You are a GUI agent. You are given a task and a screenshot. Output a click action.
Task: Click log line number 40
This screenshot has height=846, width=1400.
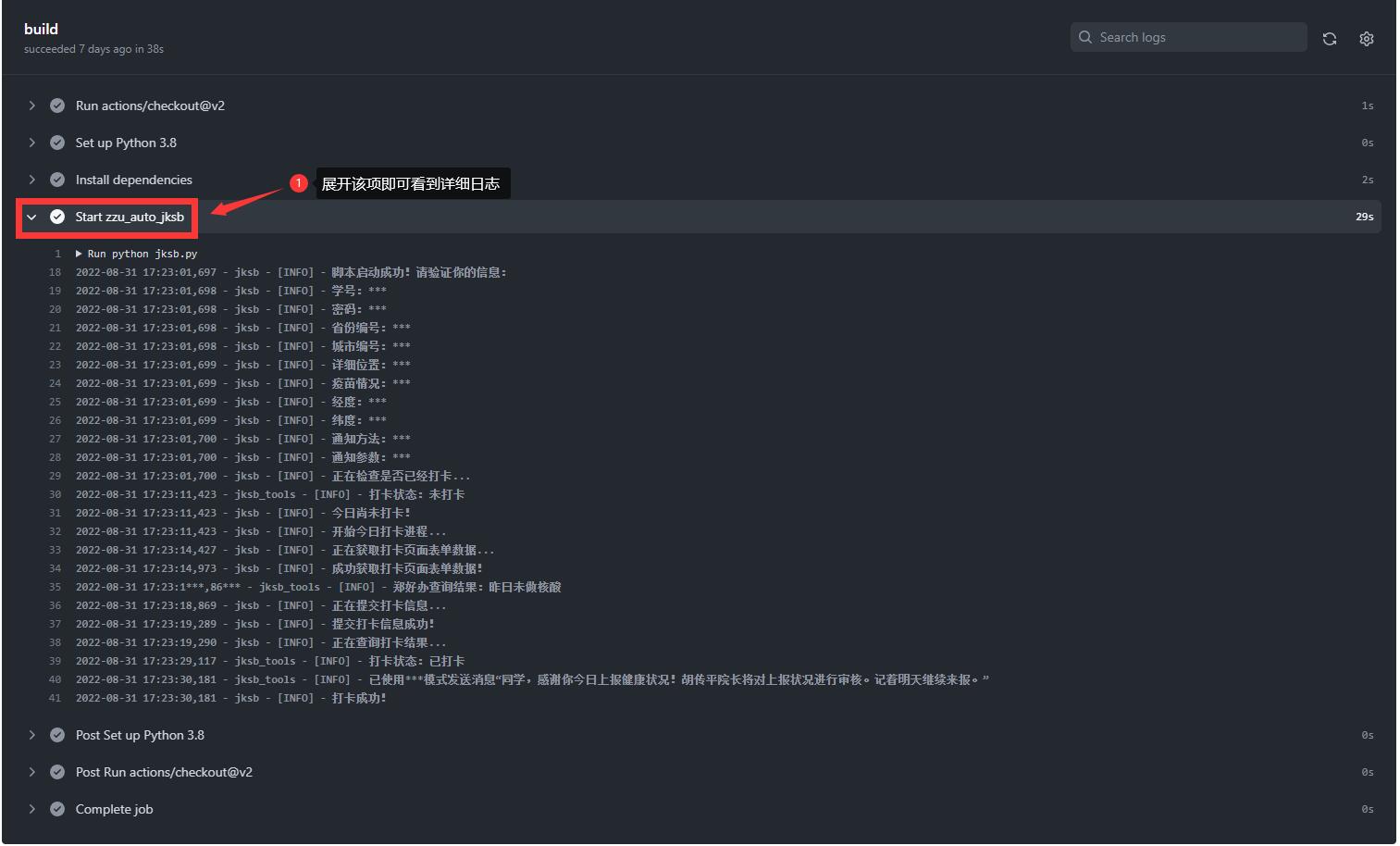click(55, 679)
